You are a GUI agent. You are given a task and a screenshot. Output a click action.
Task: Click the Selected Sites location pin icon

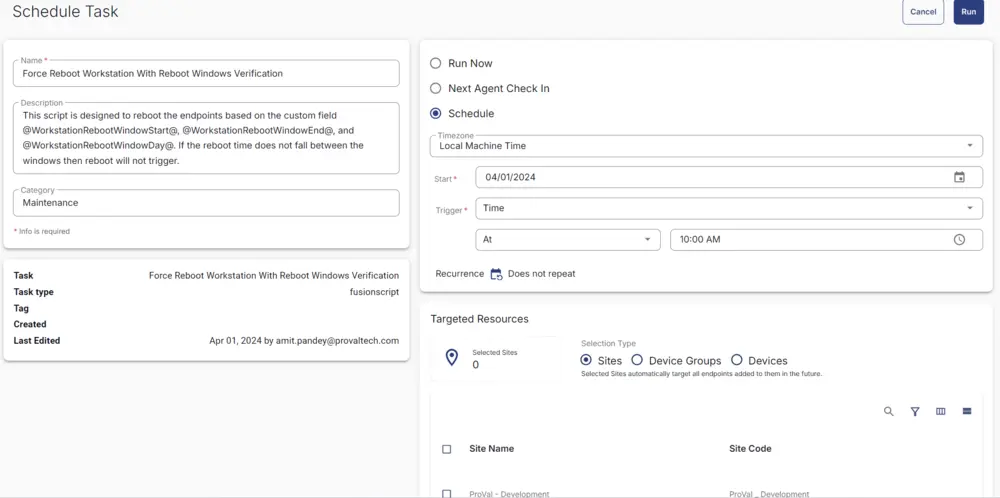[x=452, y=357]
